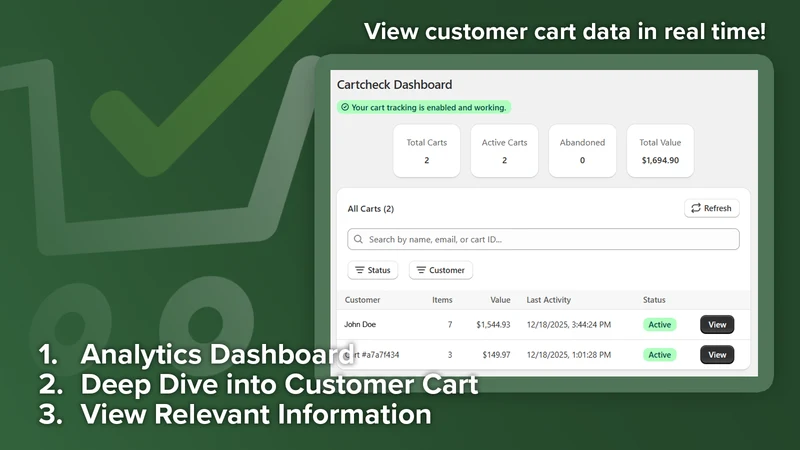Click the All Carts (2) heading
Screen dimensions: 800x450
tap(370, 209)
